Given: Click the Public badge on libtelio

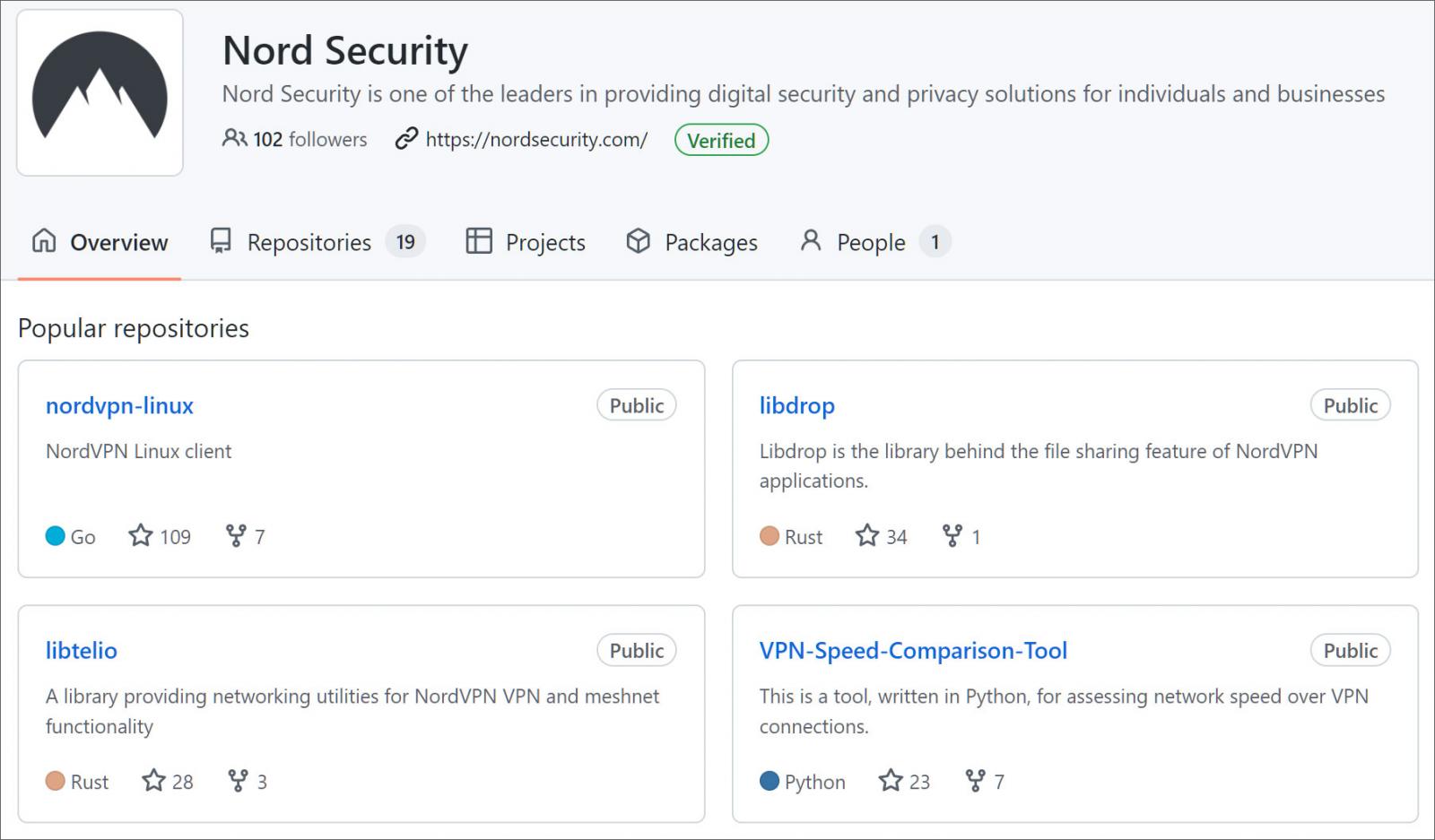Looking at the screenshot, I should pyautogui.click(x=636, y=650).
